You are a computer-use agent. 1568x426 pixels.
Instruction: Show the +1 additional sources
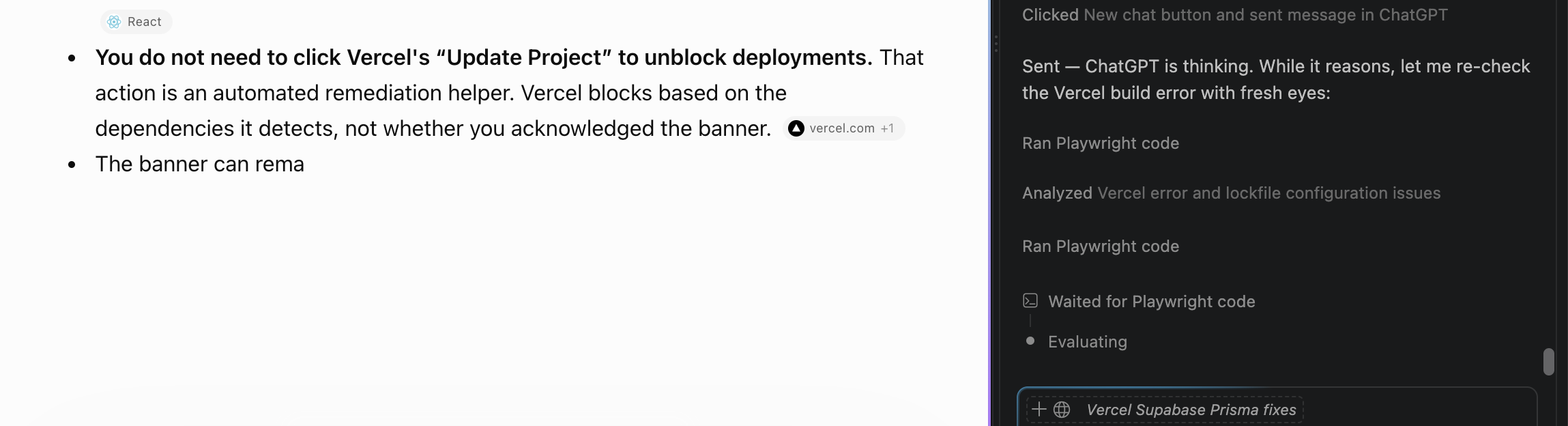(887, 128)
